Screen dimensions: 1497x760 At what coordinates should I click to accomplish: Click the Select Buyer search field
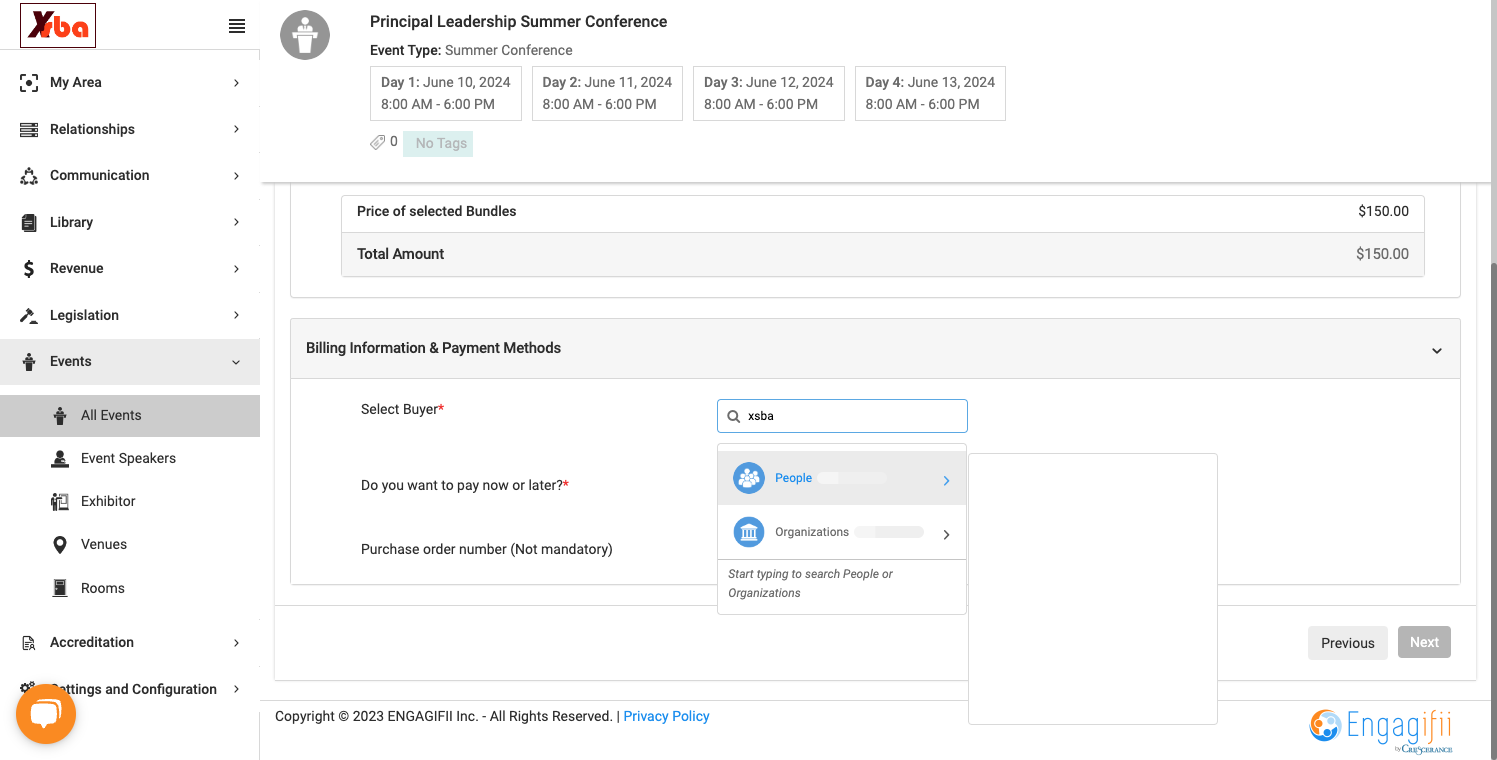point(842,416)
